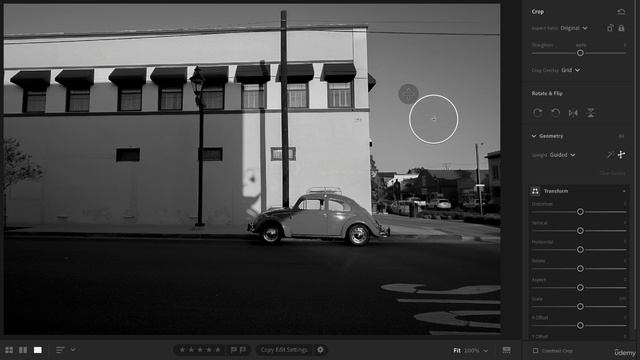Image resolution: width=640 pixels, height=360 pixels.
Task: Open the Crop Overlay Grid dropdown
Action: point(570,70)
